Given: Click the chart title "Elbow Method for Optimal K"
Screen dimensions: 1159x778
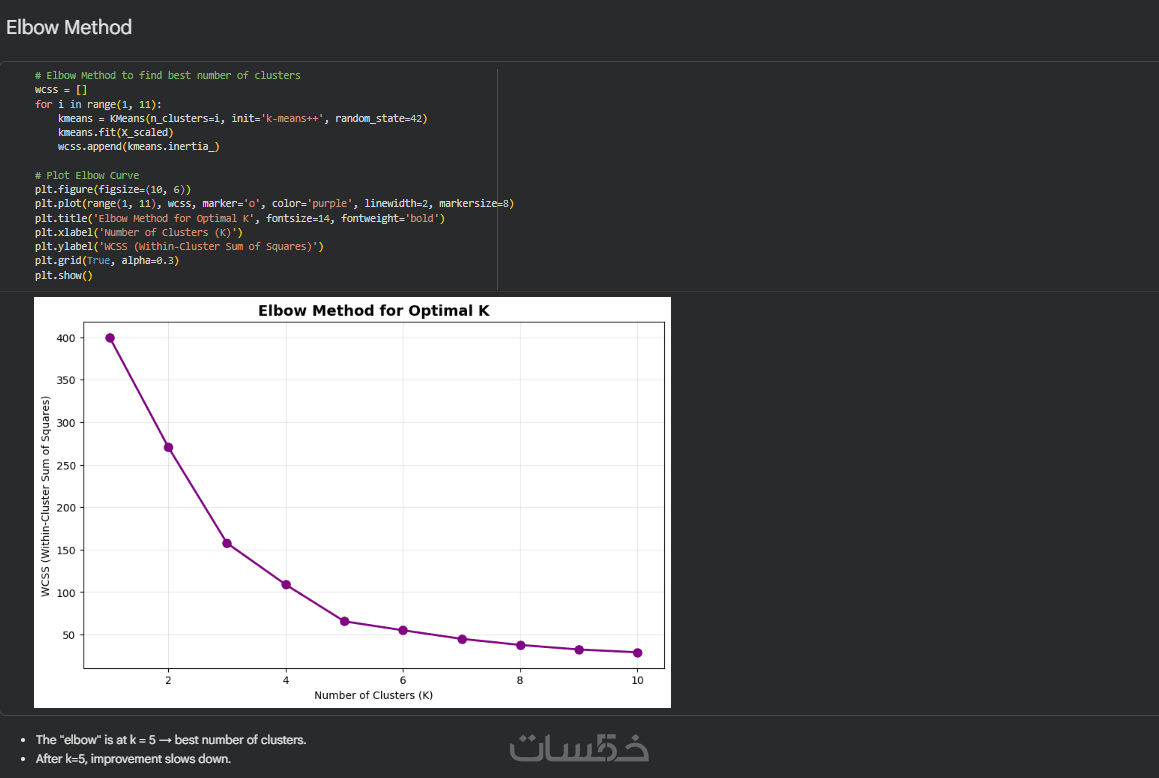Looking at the screenshot, I should coord(374,311).
